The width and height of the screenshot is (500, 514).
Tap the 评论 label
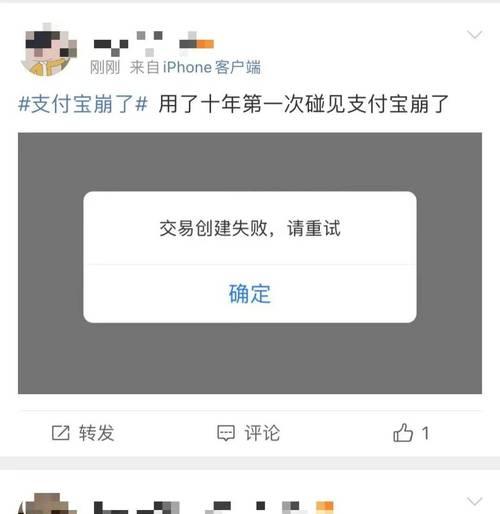[x=262, y=433]
